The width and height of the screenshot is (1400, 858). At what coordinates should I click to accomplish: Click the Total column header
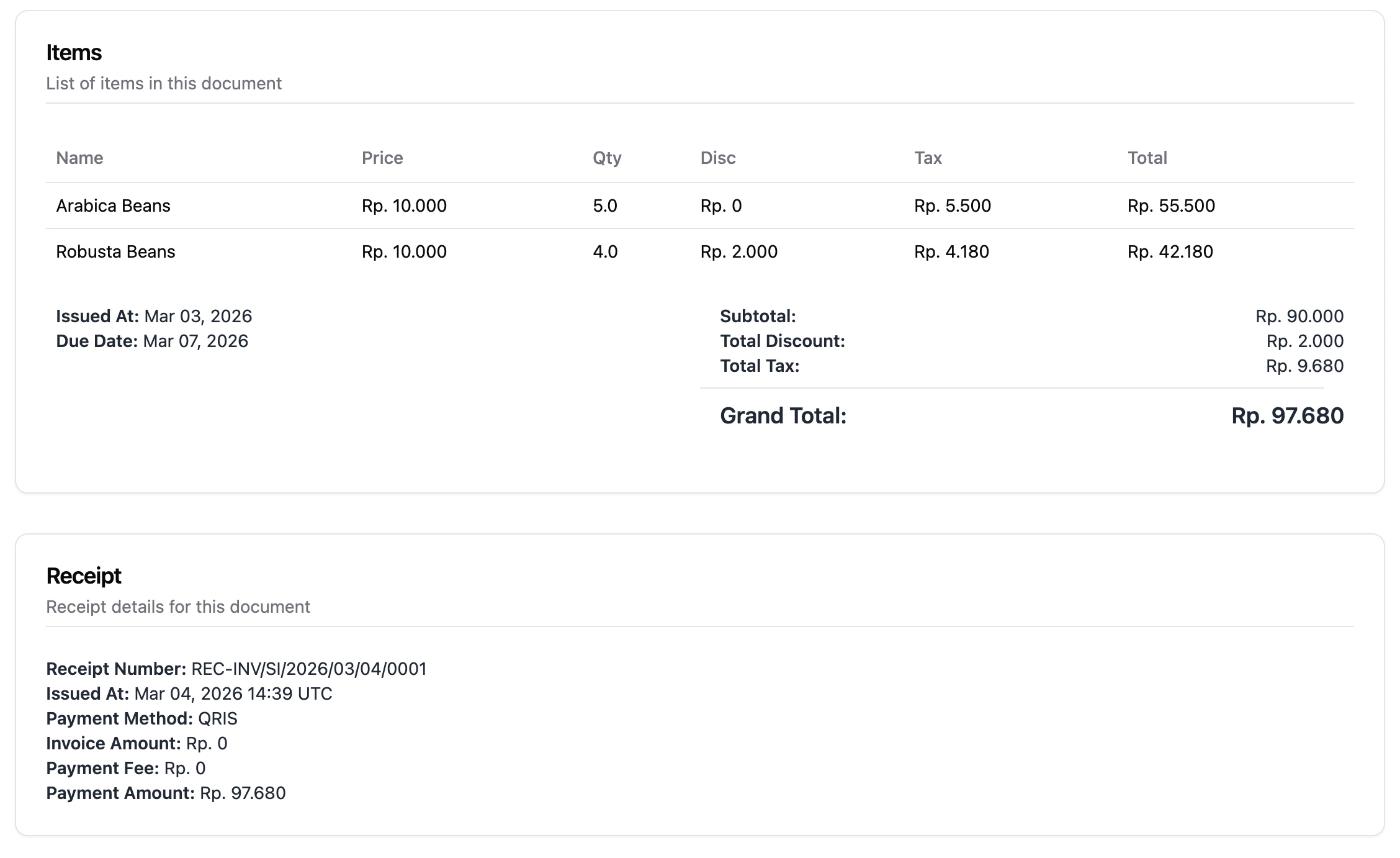tap(1147, 158)
